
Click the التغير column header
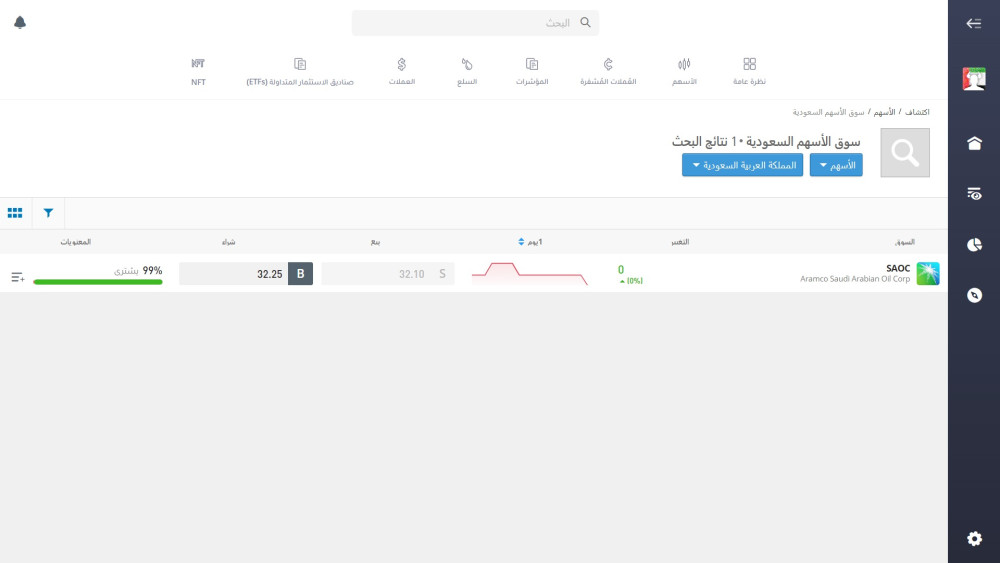680,242
